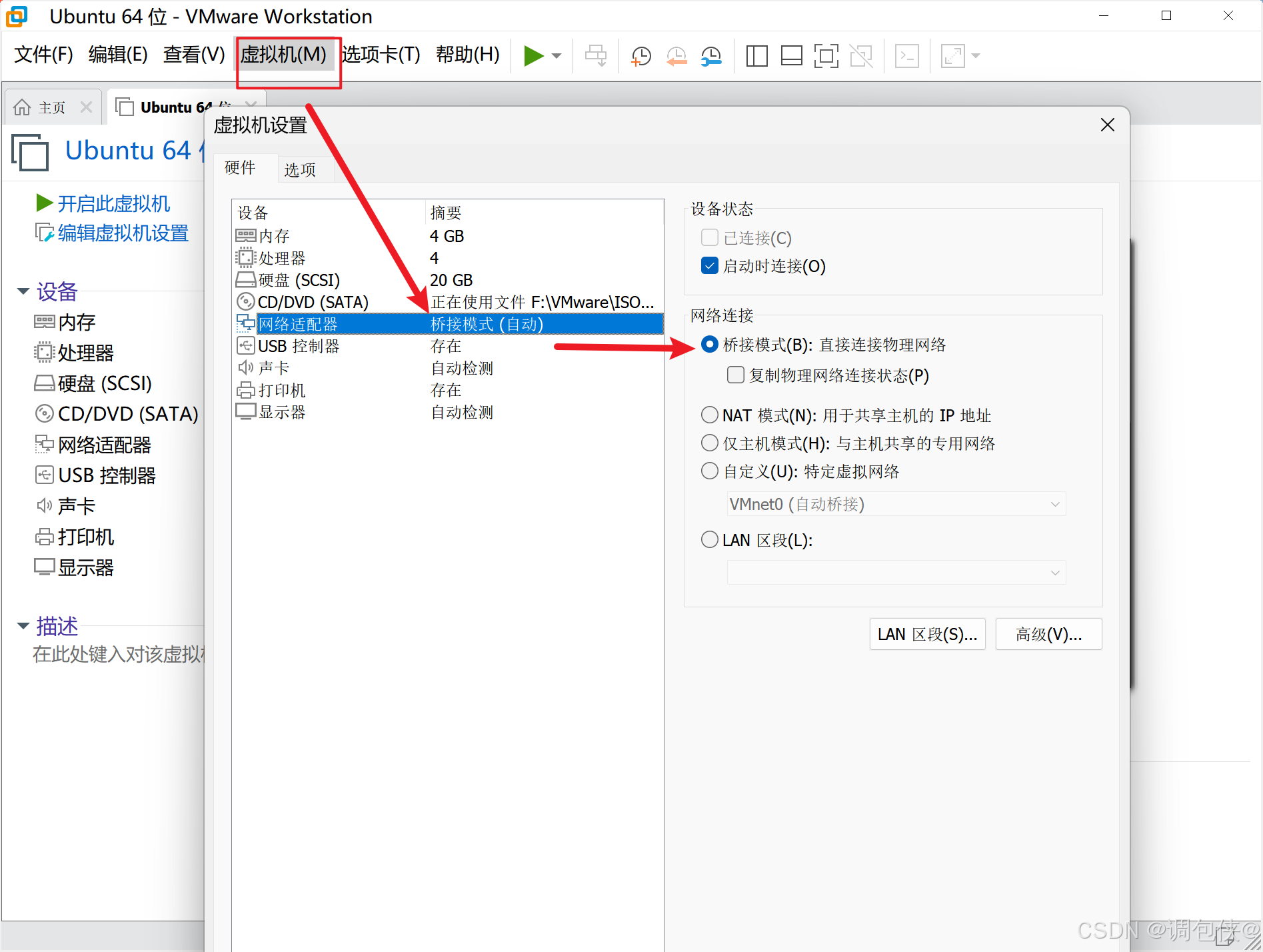Take a snapshot with the clock-plus icon
The width and height of the screenshot is (1263, 952).
tap(641, 56)
